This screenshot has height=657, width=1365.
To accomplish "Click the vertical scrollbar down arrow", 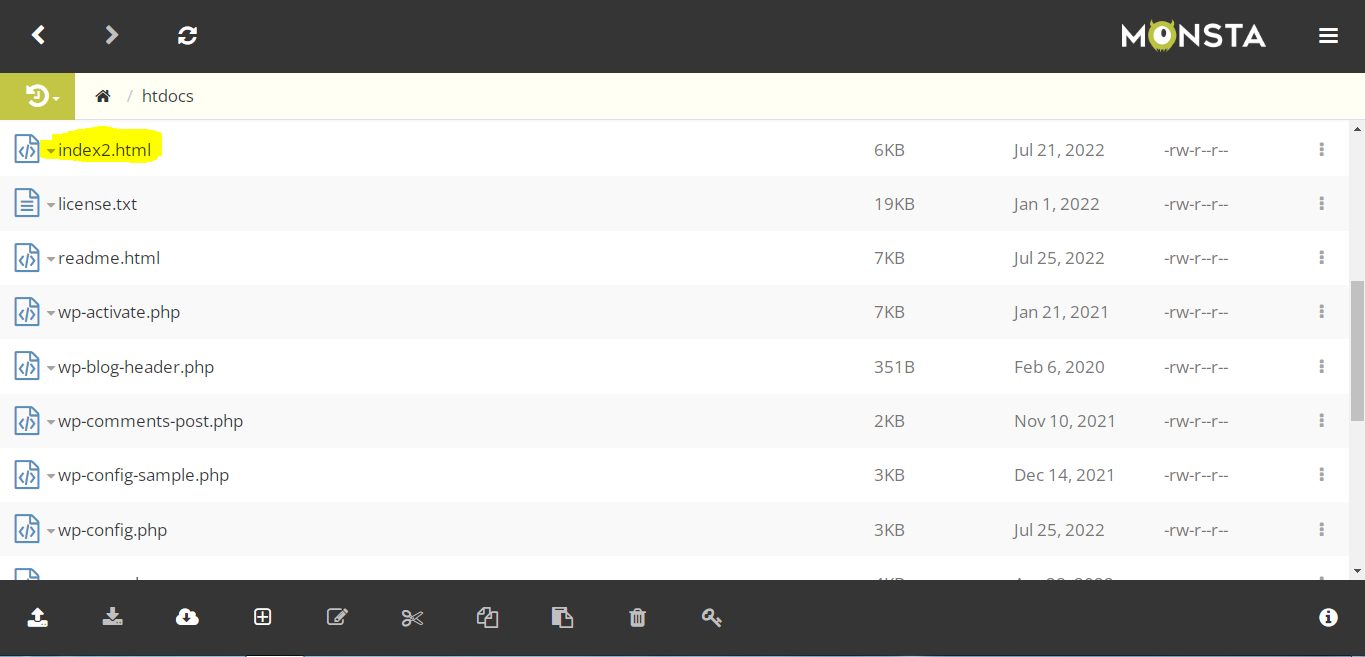I will (1357, 570).
